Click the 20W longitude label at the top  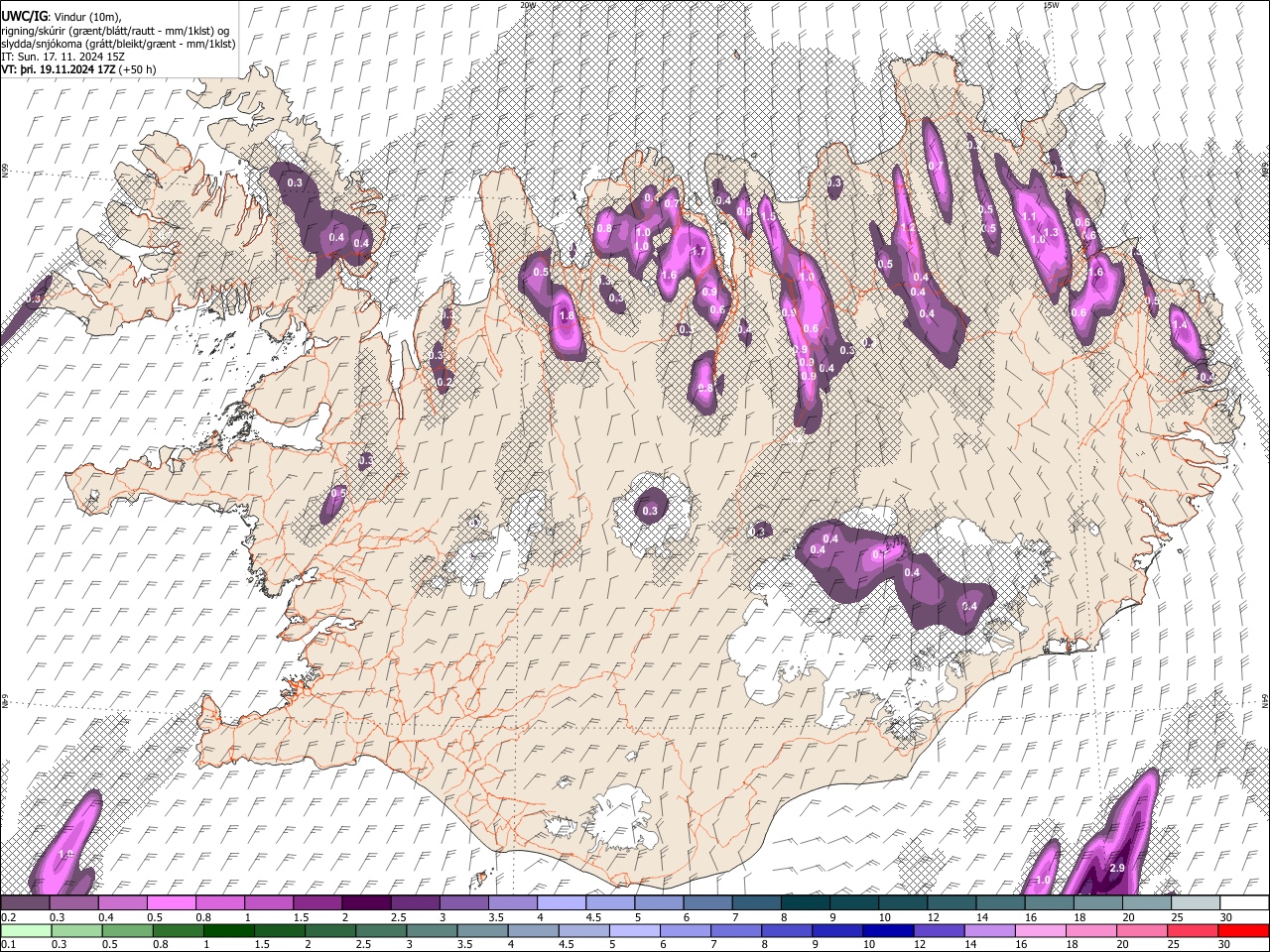(528, 5)
